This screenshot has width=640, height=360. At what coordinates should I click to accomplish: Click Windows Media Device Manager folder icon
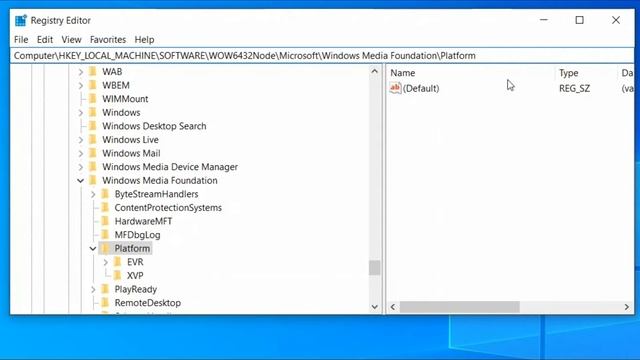pos(93,167)
